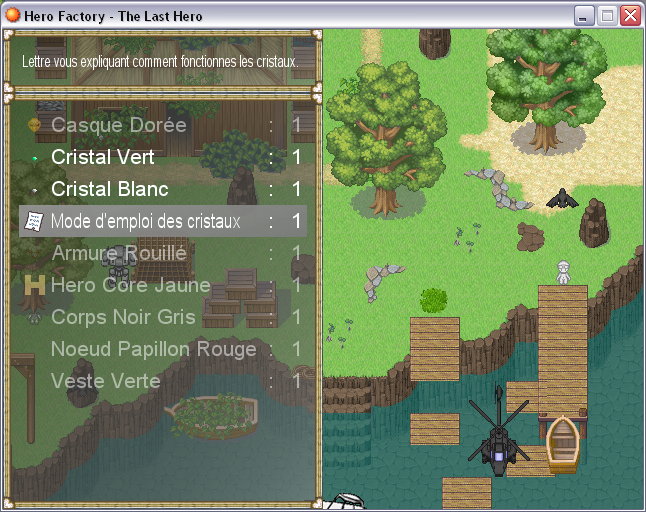Pick the Armure Rouillé entry

[163, 253]
